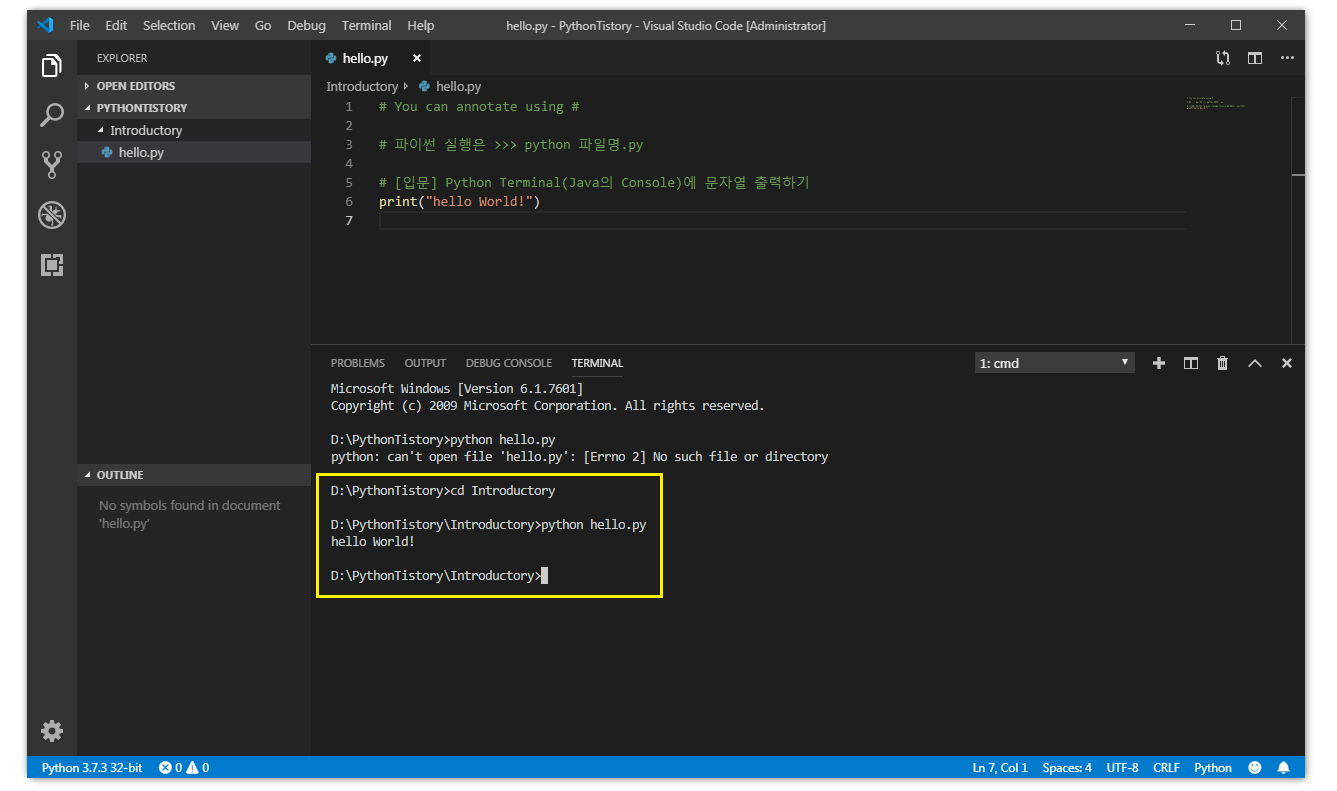Change line endings via CRLF status item
The height and width of the screenshot is (791, 1337).
(1166, 768)
